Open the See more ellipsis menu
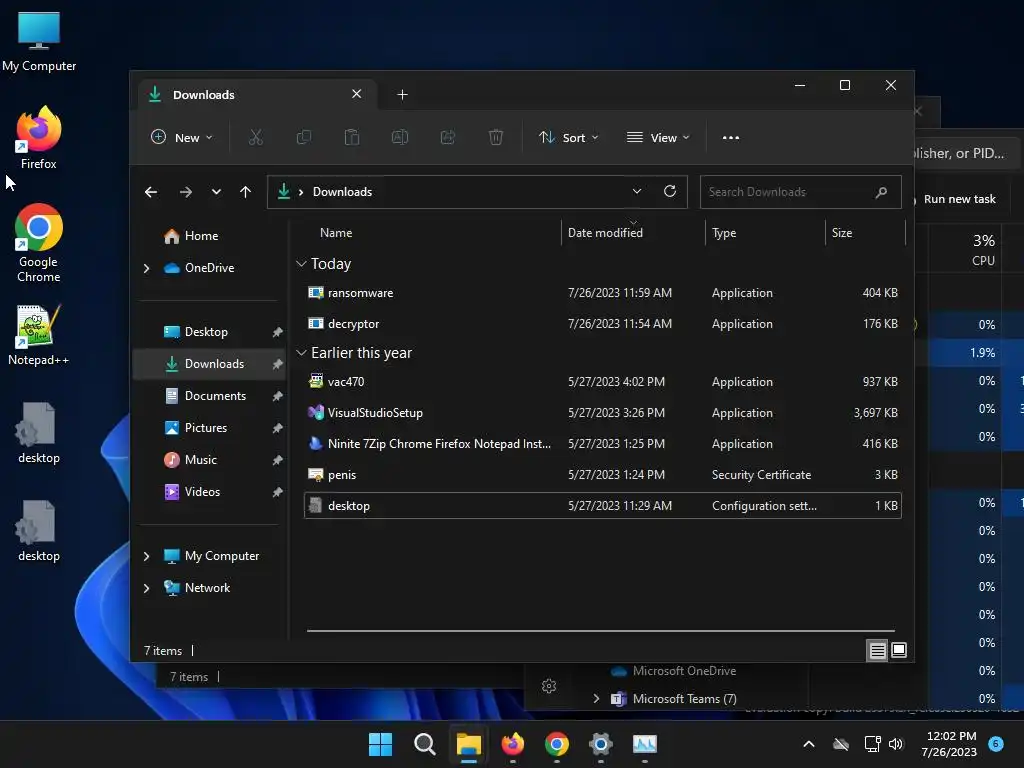The width and height of the screenshot is (1024, 768). pos(731,137)
